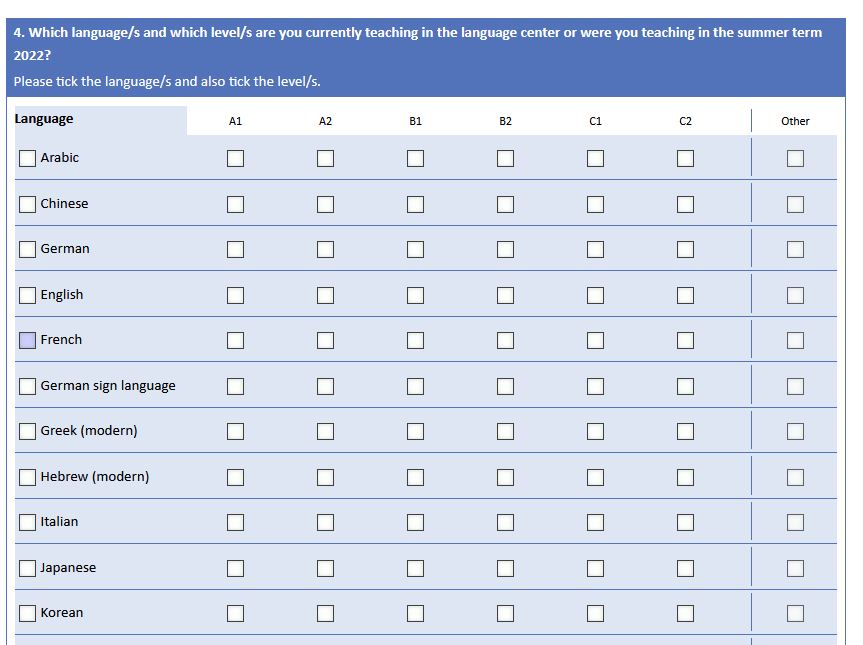Check B1 level for Greek (modern)
863x645 pixels.
[x=415, y=431]
